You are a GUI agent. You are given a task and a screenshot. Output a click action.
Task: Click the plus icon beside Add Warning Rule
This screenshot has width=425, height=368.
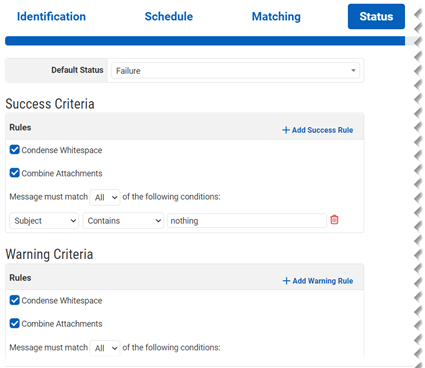(x=286, y=281)
